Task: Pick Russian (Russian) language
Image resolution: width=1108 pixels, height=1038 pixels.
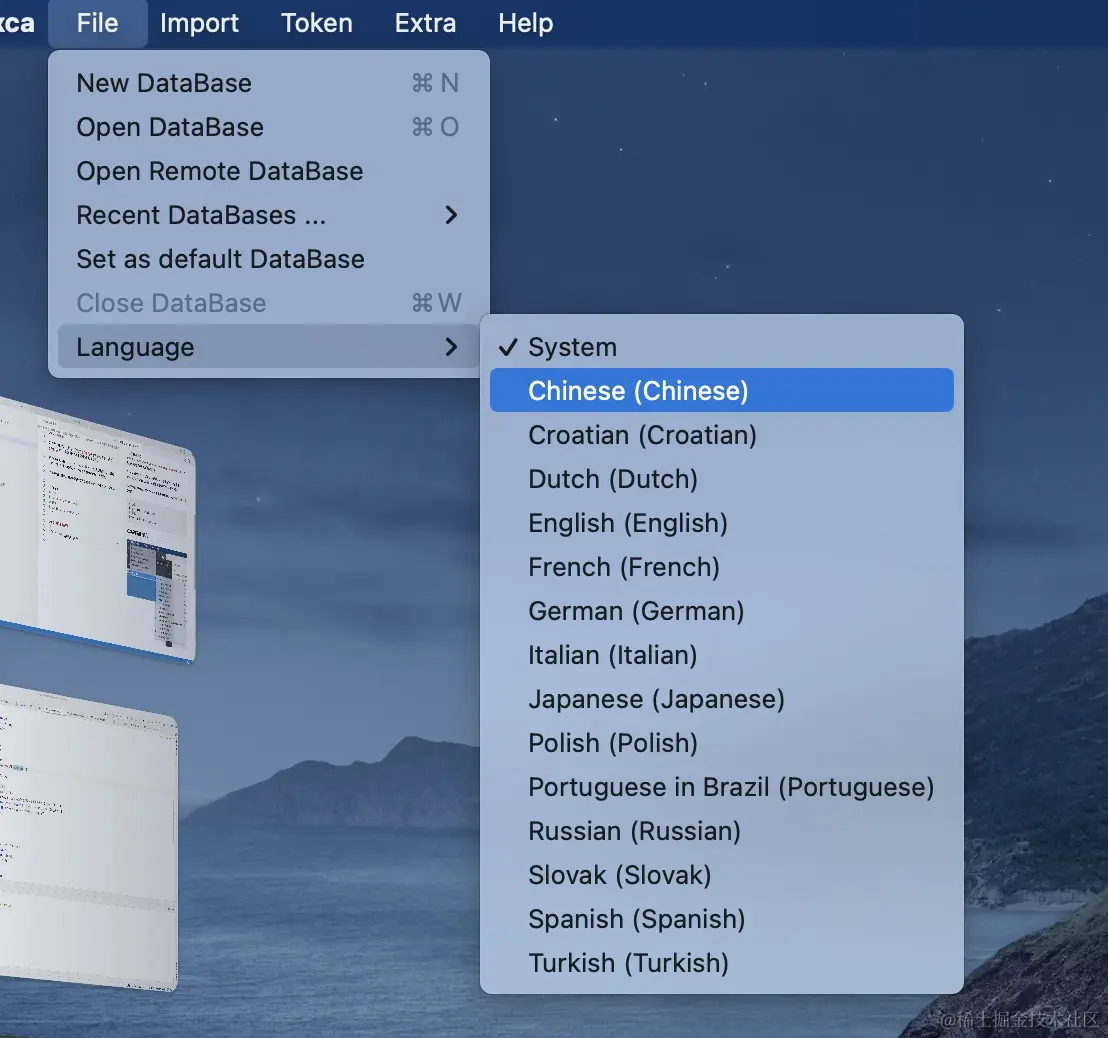Action: (x=721, y=831)
